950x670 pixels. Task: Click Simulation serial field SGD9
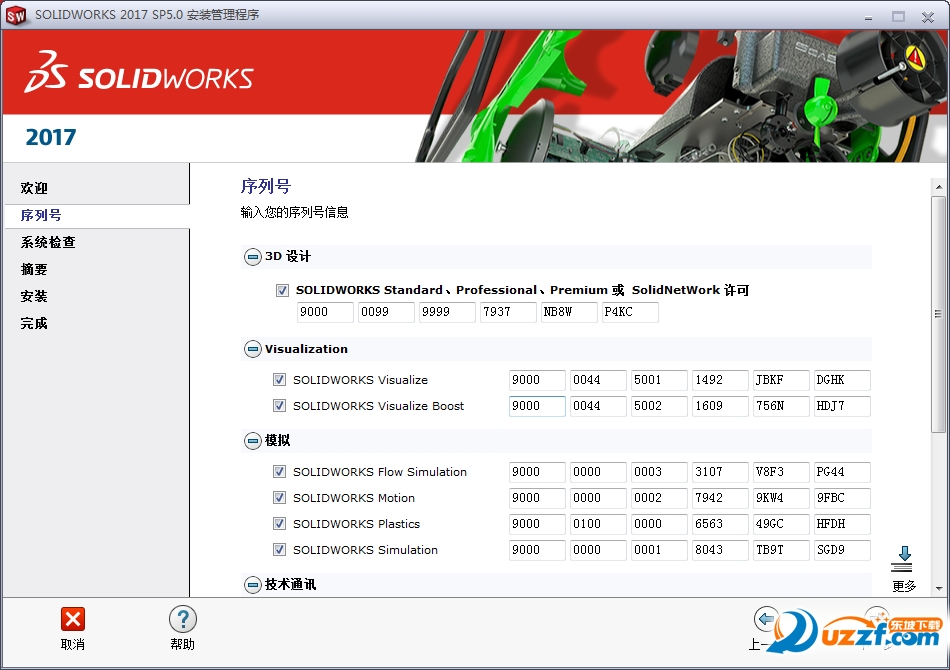[842, 550]
